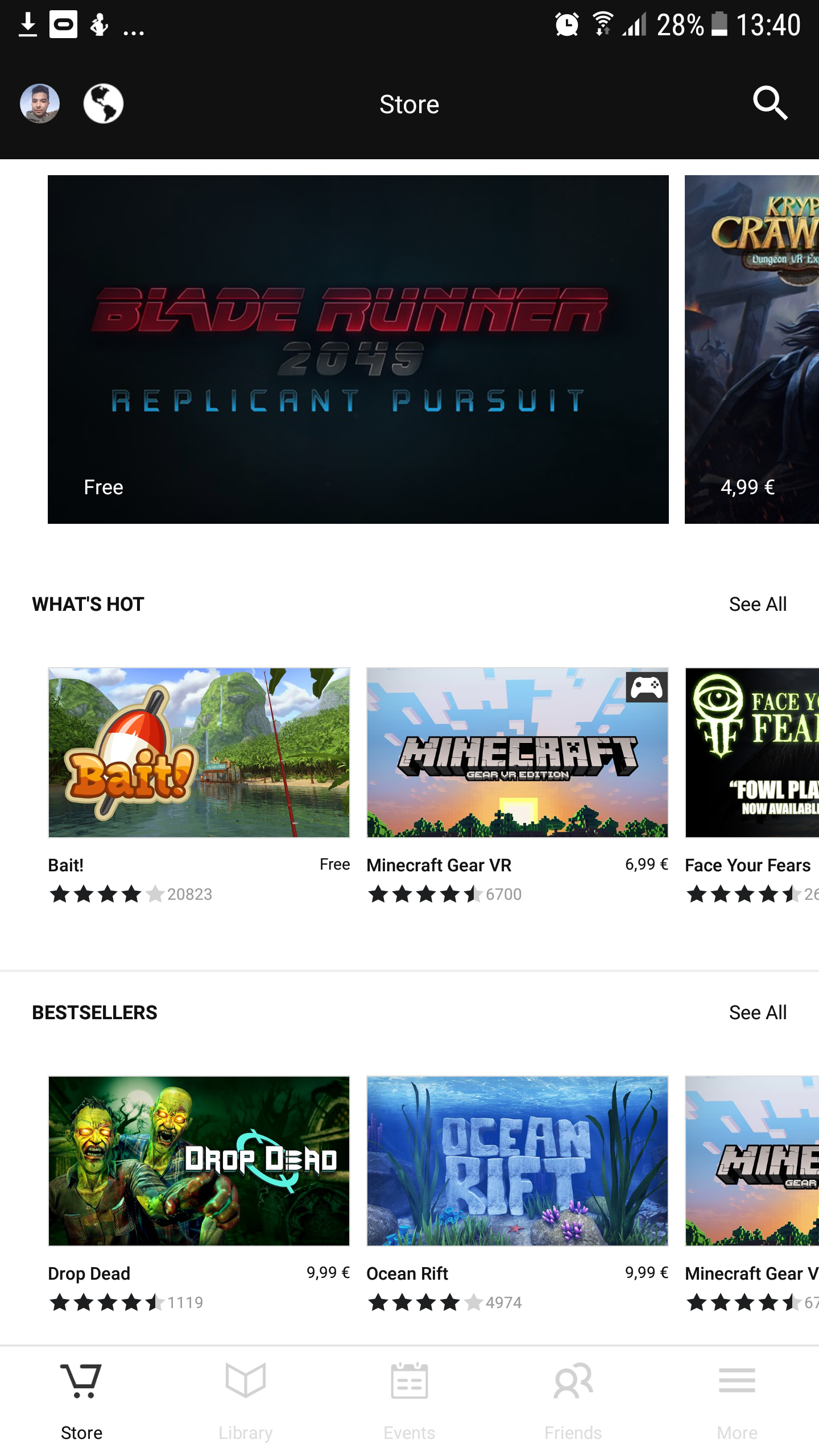See All in What's Hot
The width and height of the screenshot is (819, 1456).
[758, 604]
